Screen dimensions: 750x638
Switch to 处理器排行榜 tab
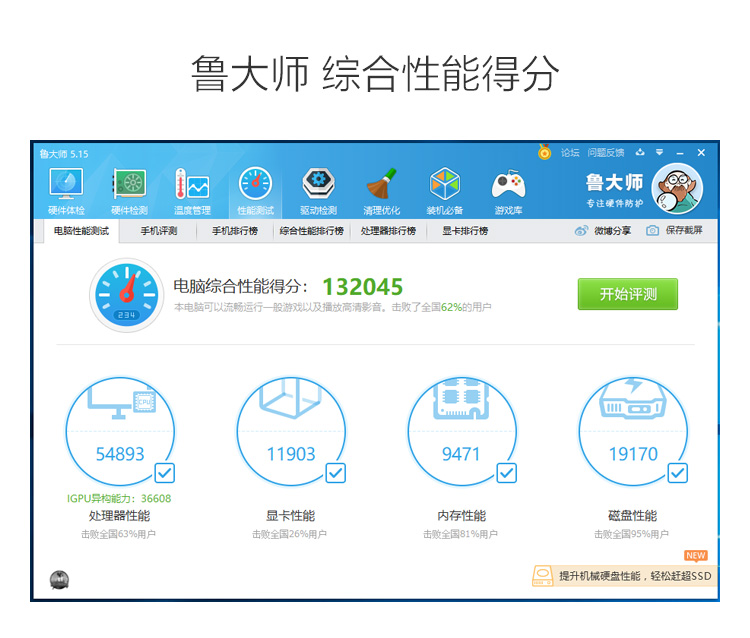pos(388,231)
